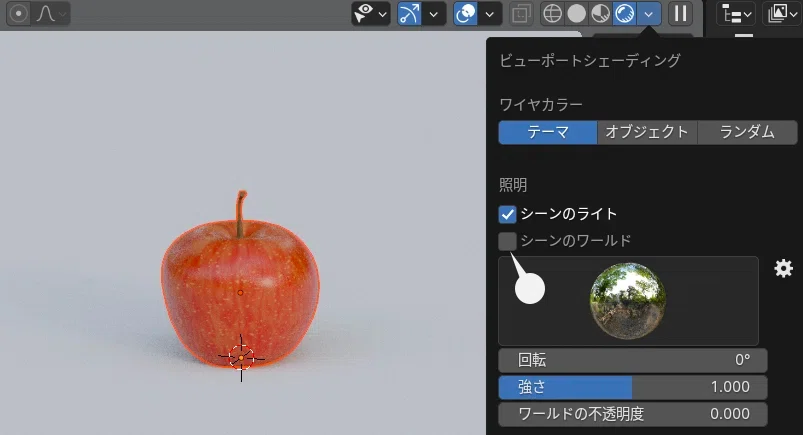Switch to material preview shading mode
Image resolution: width=803 pixels, height=435 pixels.
[x=601, y=14]
